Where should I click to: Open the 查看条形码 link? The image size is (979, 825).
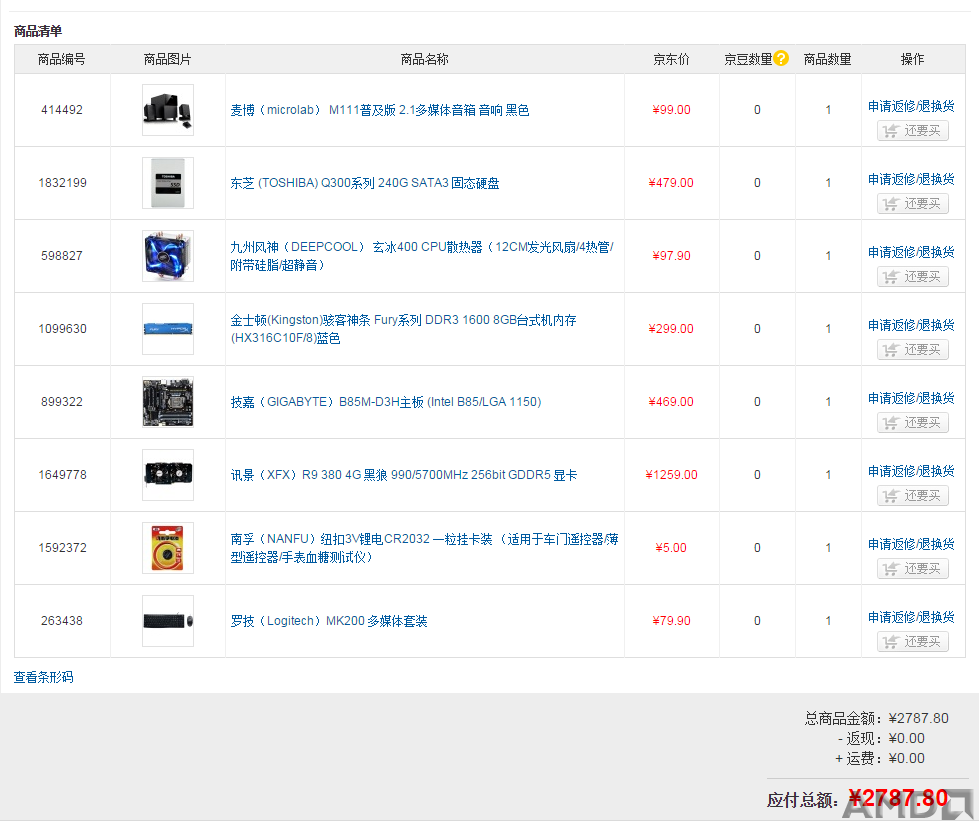[44, 678]
